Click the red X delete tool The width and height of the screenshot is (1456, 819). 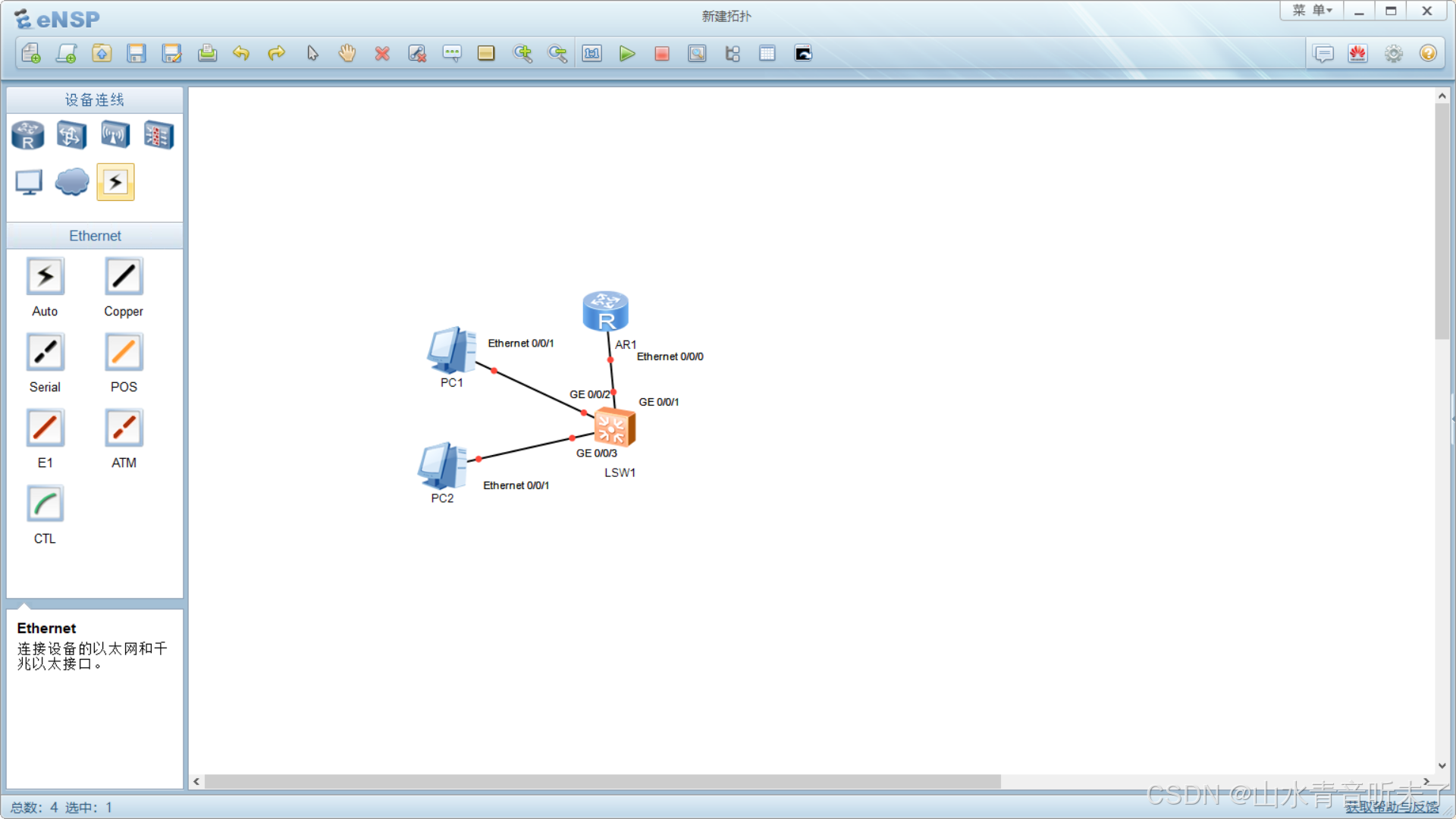(x=382, y=54)
